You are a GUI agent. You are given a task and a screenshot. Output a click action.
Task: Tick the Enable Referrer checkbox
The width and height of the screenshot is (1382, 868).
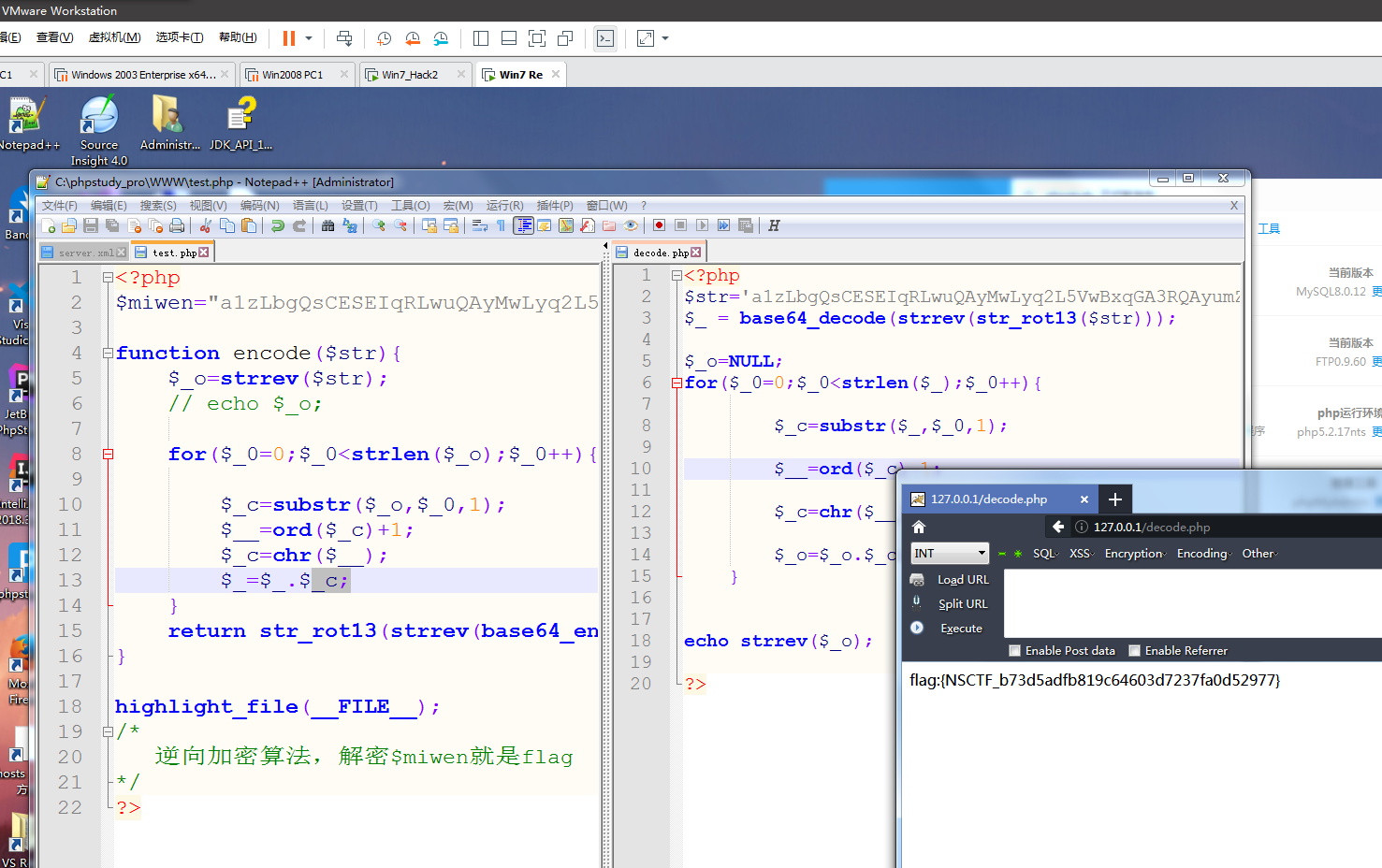click(1134, 651)
